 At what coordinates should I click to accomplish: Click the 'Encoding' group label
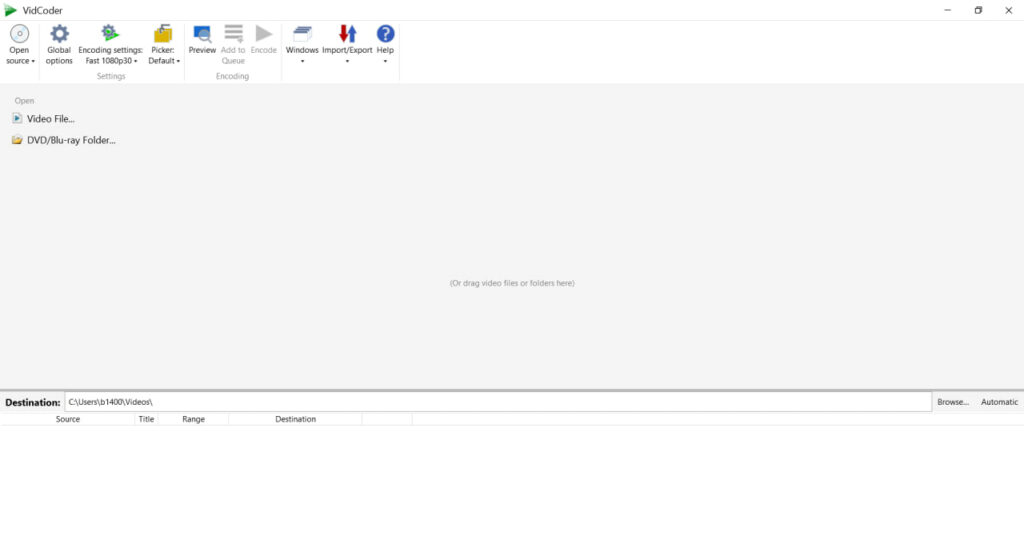[x=232, y=76]
